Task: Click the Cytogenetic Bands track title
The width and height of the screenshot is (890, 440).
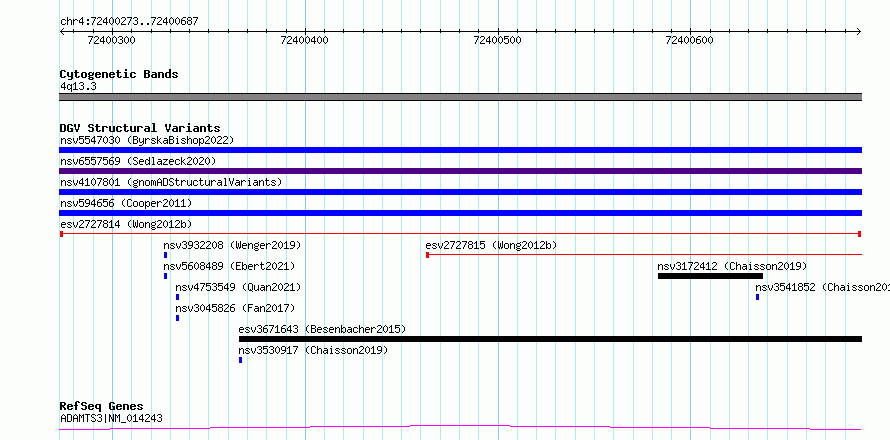Action: pyautogui.click(x=119, y=74)
